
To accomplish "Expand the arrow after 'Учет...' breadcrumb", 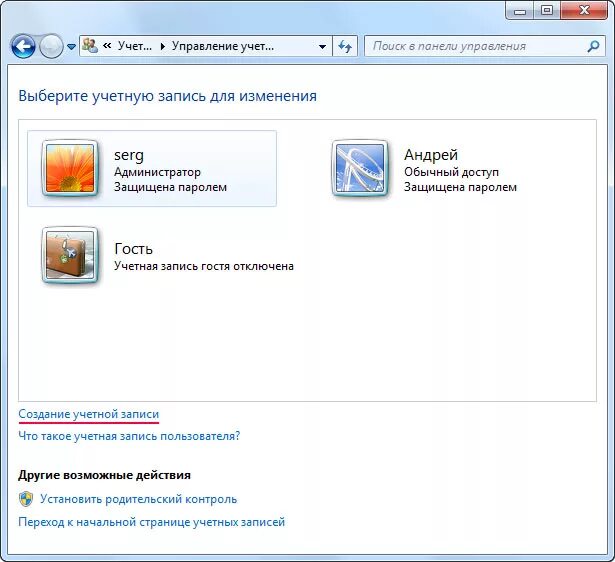I will (162, 46).
